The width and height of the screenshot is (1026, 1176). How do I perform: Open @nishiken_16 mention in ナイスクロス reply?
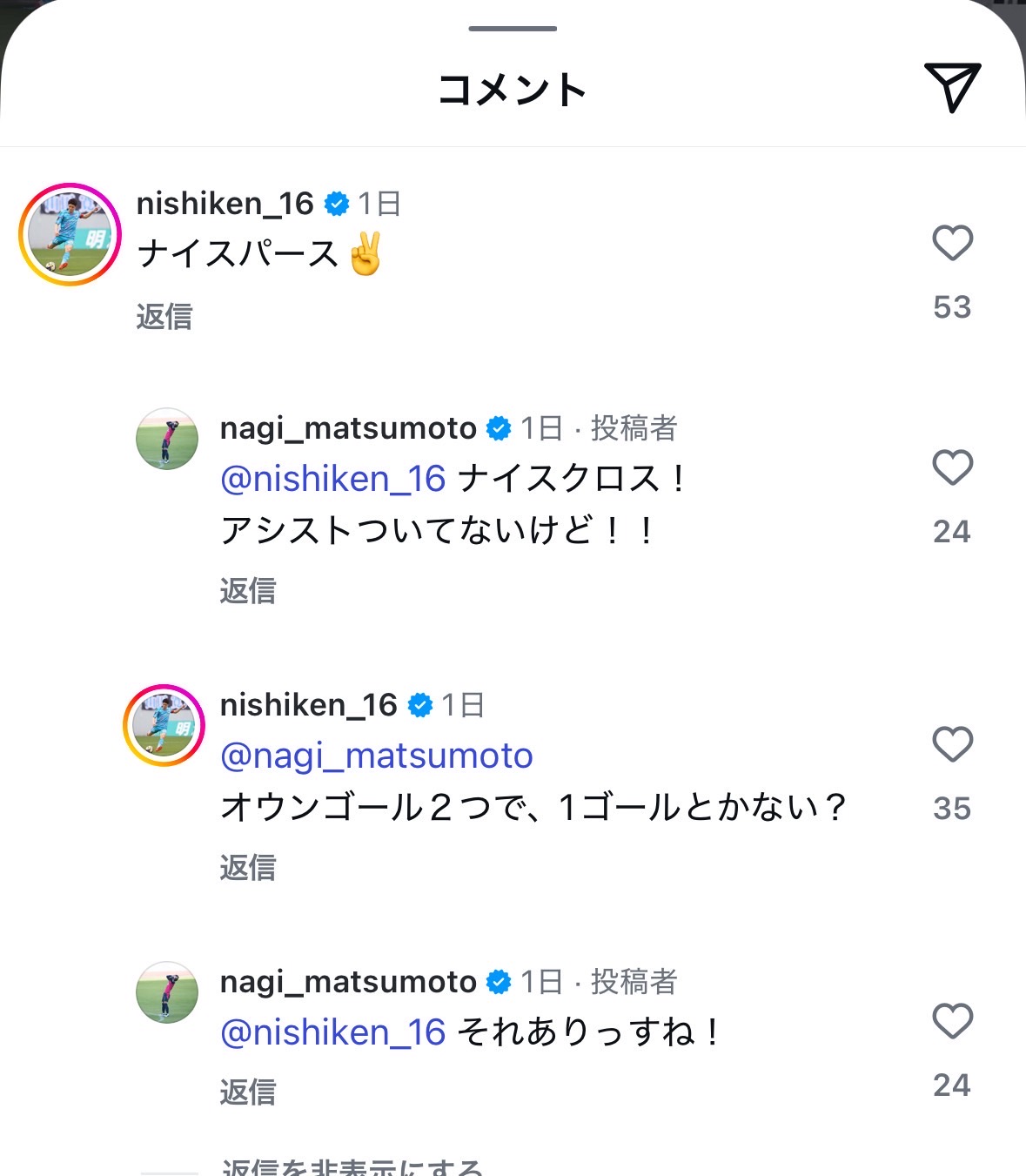332,479
